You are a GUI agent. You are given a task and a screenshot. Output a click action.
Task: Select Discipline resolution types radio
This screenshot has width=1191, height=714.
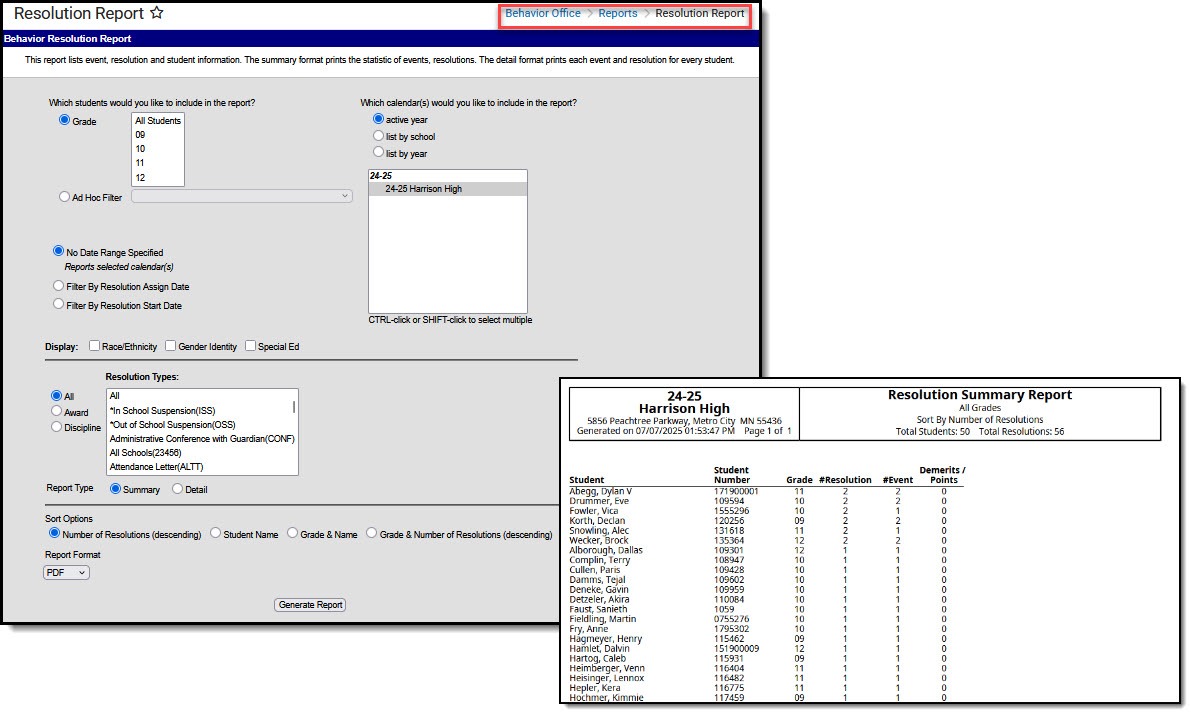coord(56,427)
